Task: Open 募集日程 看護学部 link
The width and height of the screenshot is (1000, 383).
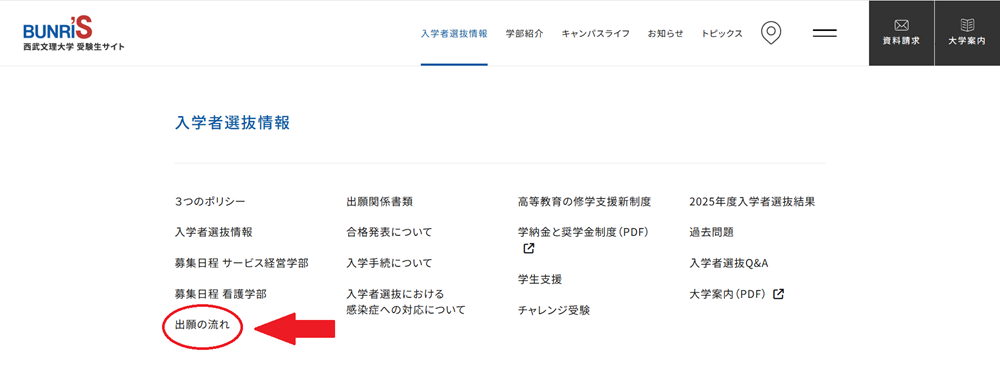Action: (221, 294)
